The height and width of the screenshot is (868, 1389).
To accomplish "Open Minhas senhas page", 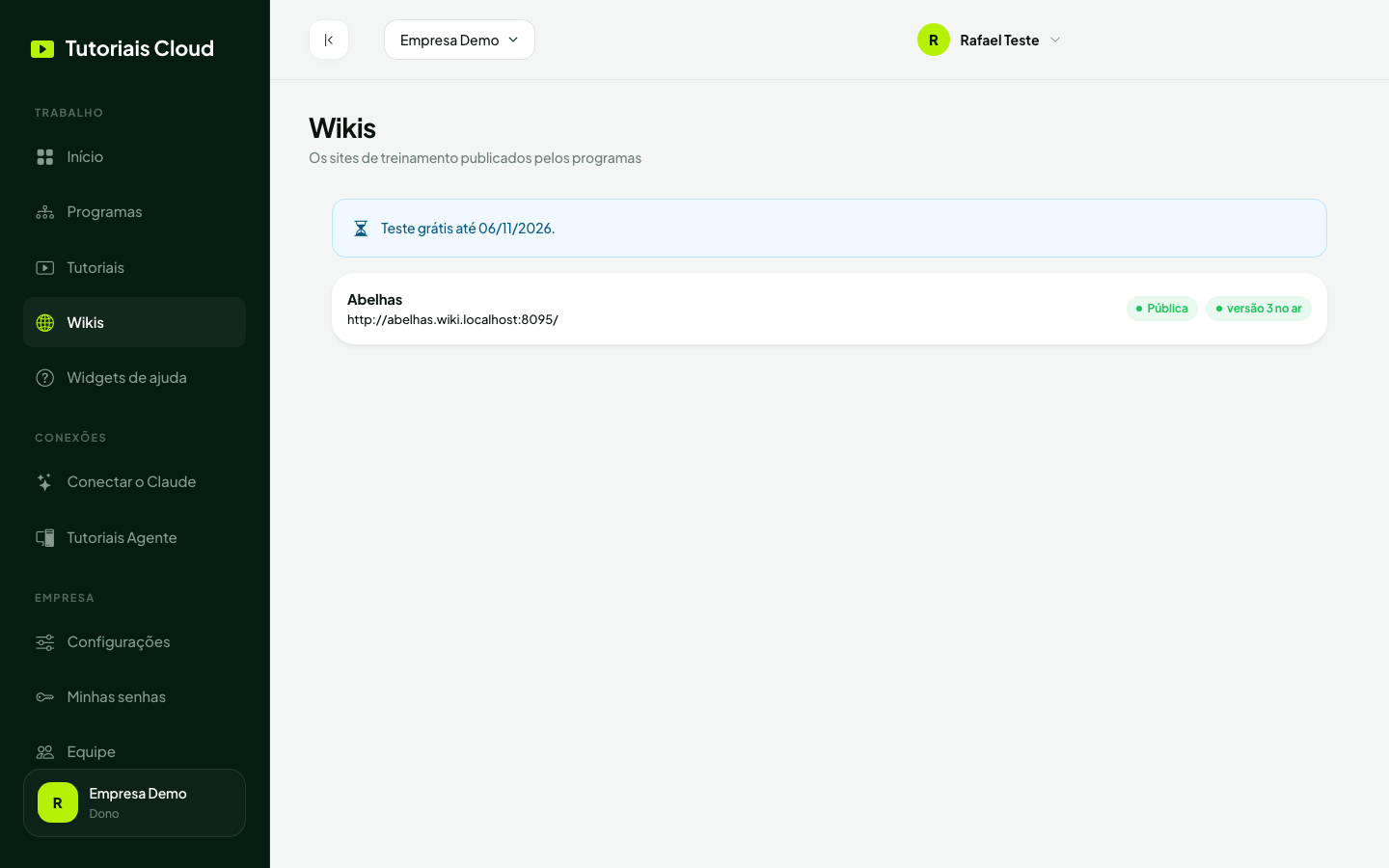I will tap(134, 697).
